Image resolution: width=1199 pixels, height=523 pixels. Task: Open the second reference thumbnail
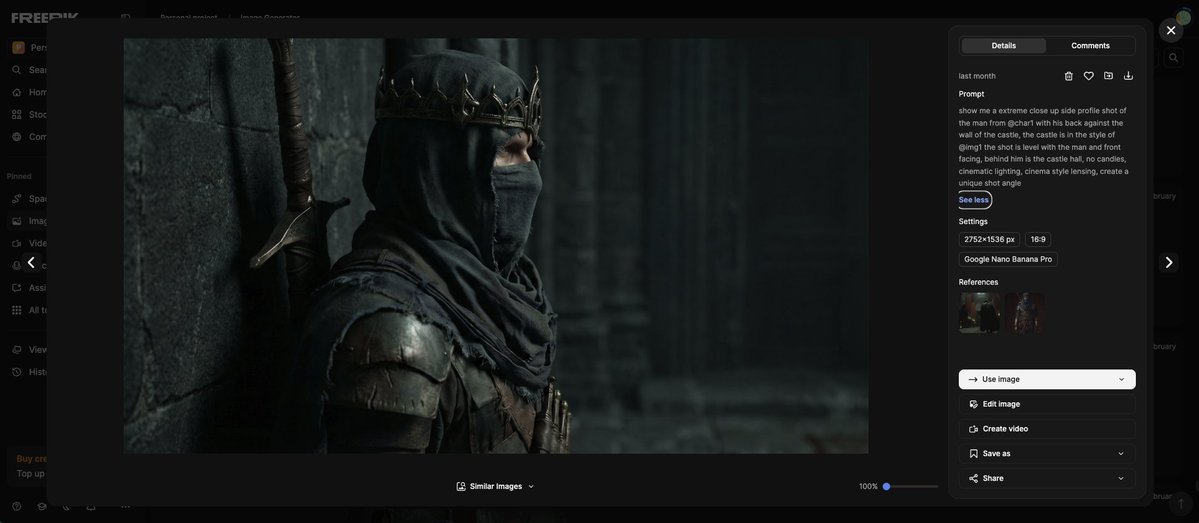click(x=1025, y=313)
